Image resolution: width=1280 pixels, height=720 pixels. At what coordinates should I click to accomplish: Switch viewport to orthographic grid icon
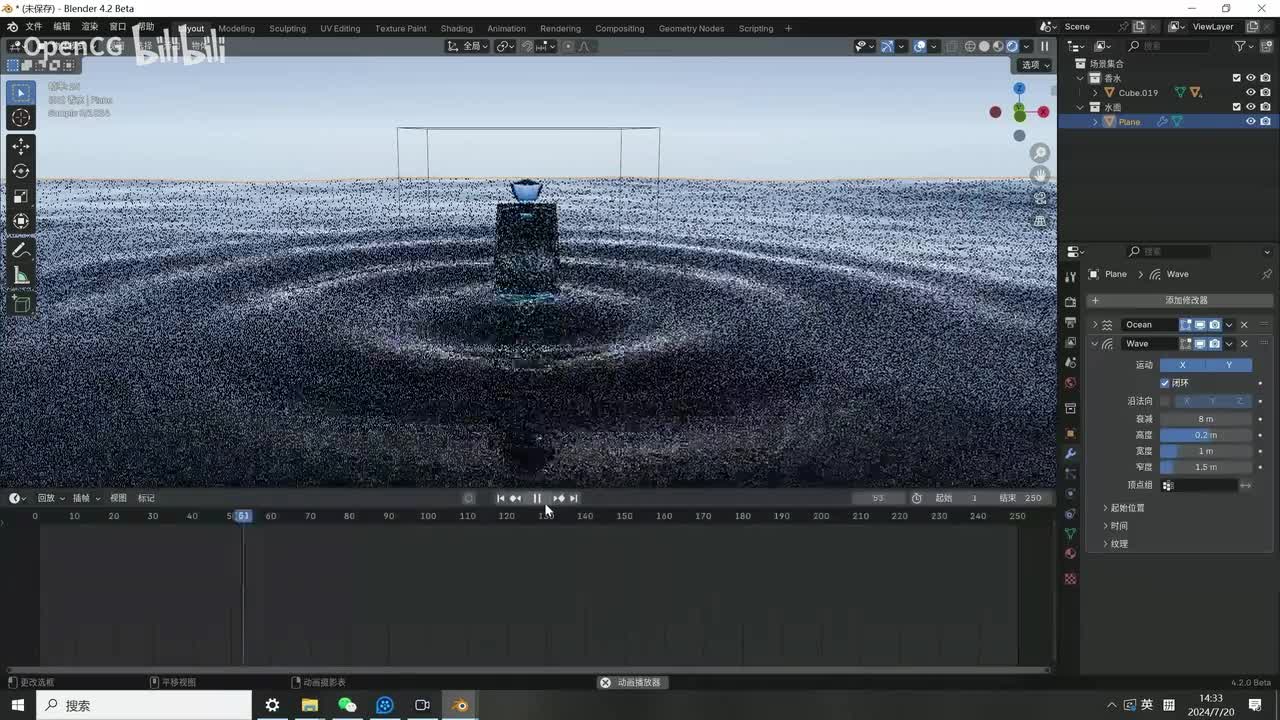[1040, 221]
